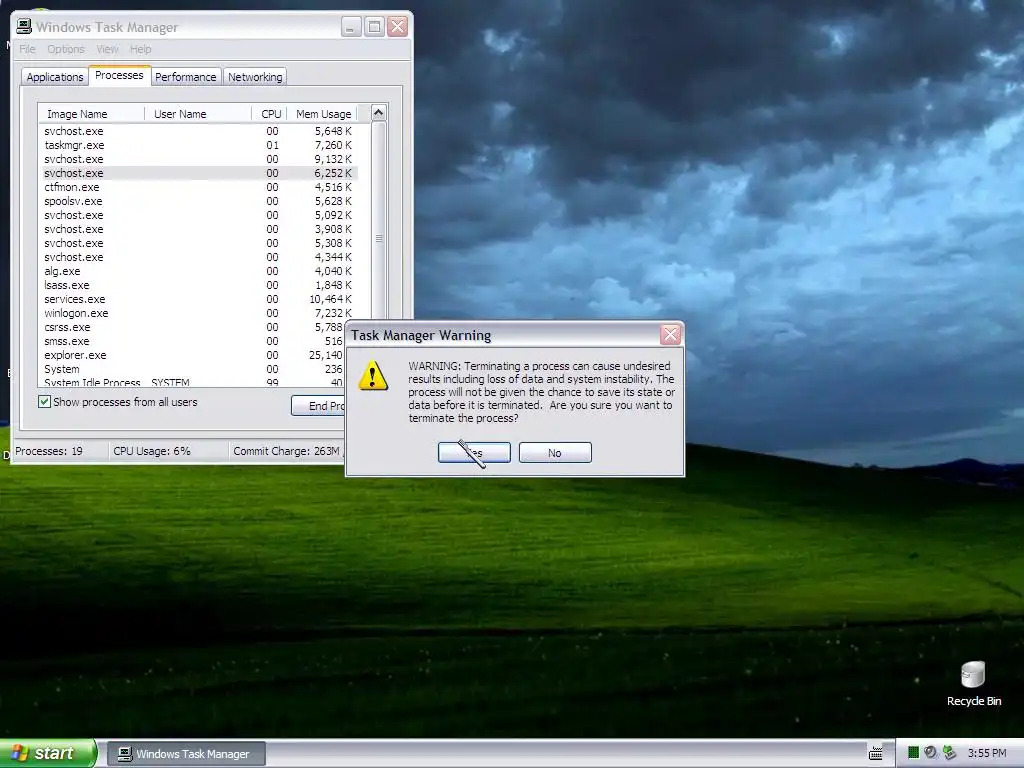This screenshot has height=768, width=1024.
Task: Select the Recycle Bin desktop icon
Action: (x=974, y=684)
